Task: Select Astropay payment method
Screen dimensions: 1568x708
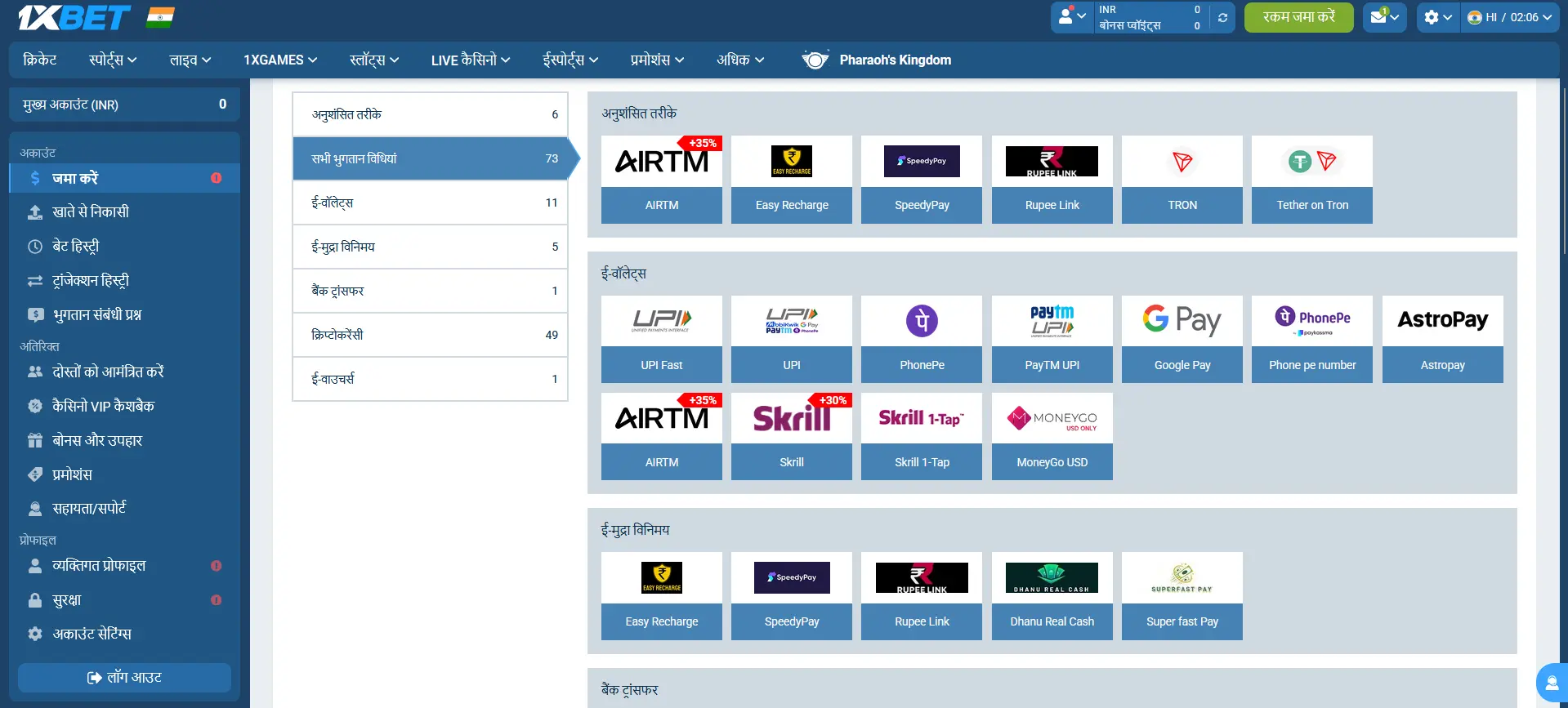Action: pyautogui.click(x=1443, y=339)
